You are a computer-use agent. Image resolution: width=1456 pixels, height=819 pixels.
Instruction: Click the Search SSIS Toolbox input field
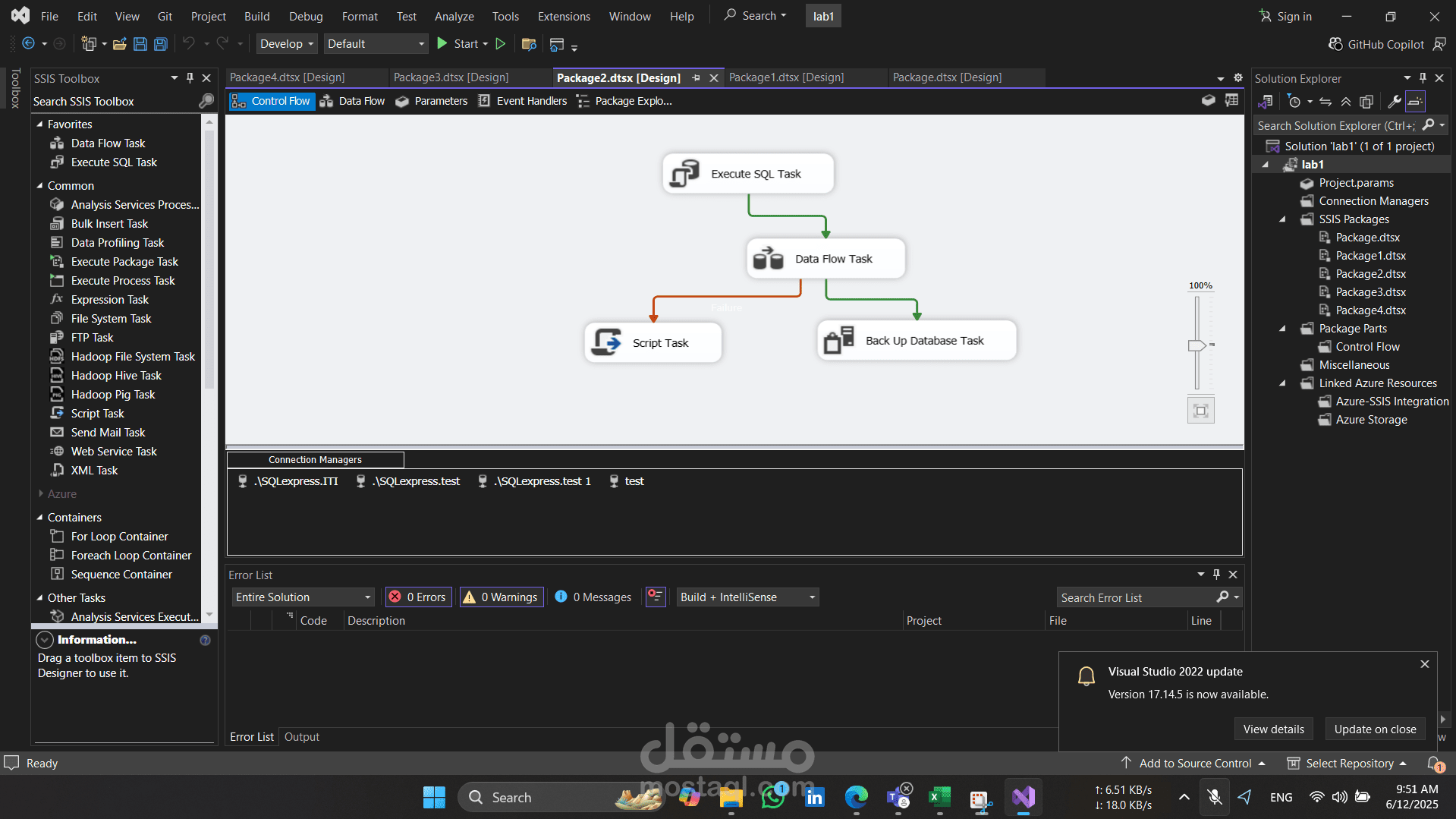pyautogui.click(x=114, y=101)
